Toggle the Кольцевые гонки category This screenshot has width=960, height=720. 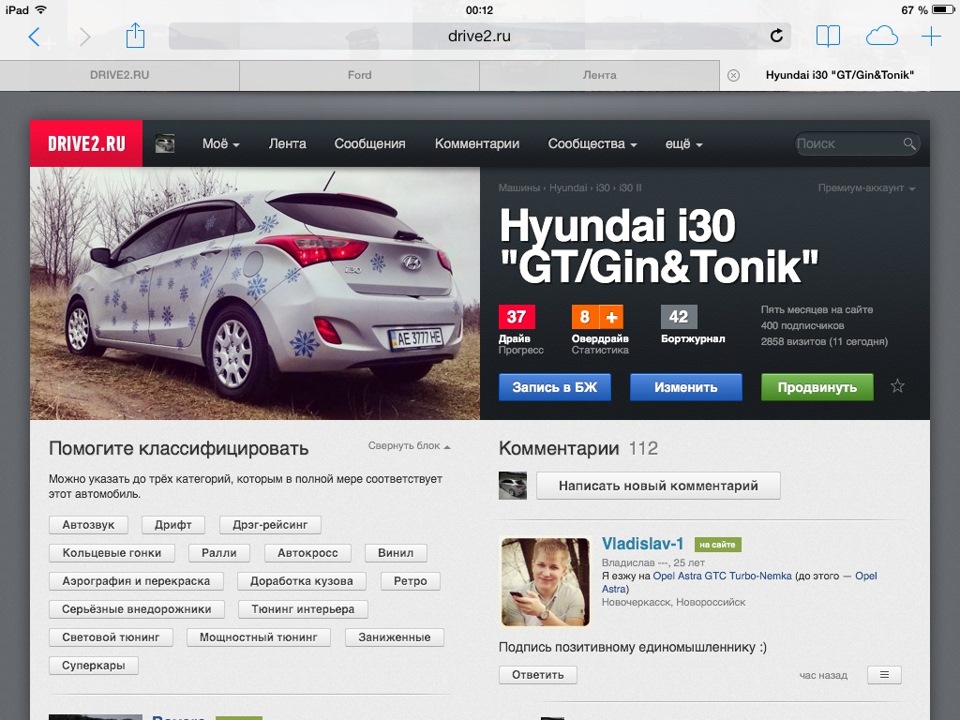[112, 553]
